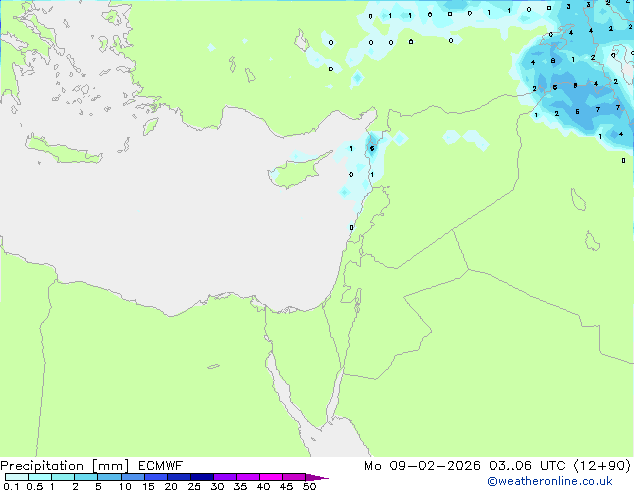634x490 pixels.
Task: Pick the 45–50 mm legend swatch
Action: click(x=294, y=477)
